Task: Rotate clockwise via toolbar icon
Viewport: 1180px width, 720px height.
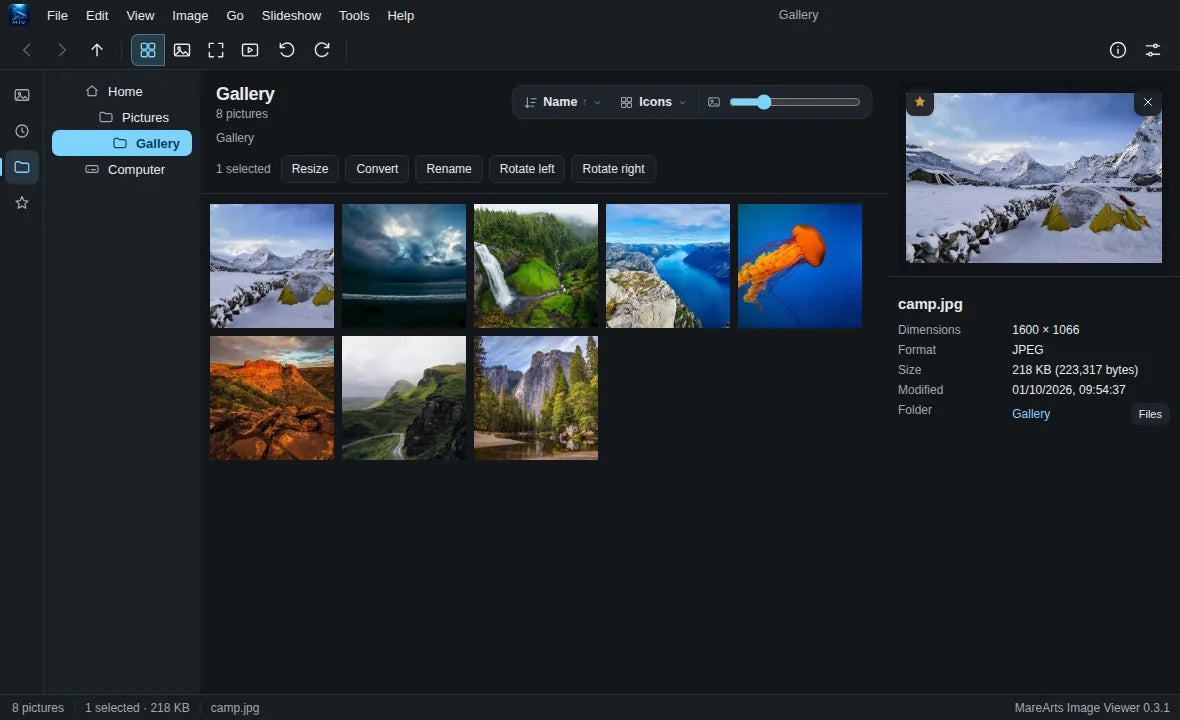Action: point(322,50)
